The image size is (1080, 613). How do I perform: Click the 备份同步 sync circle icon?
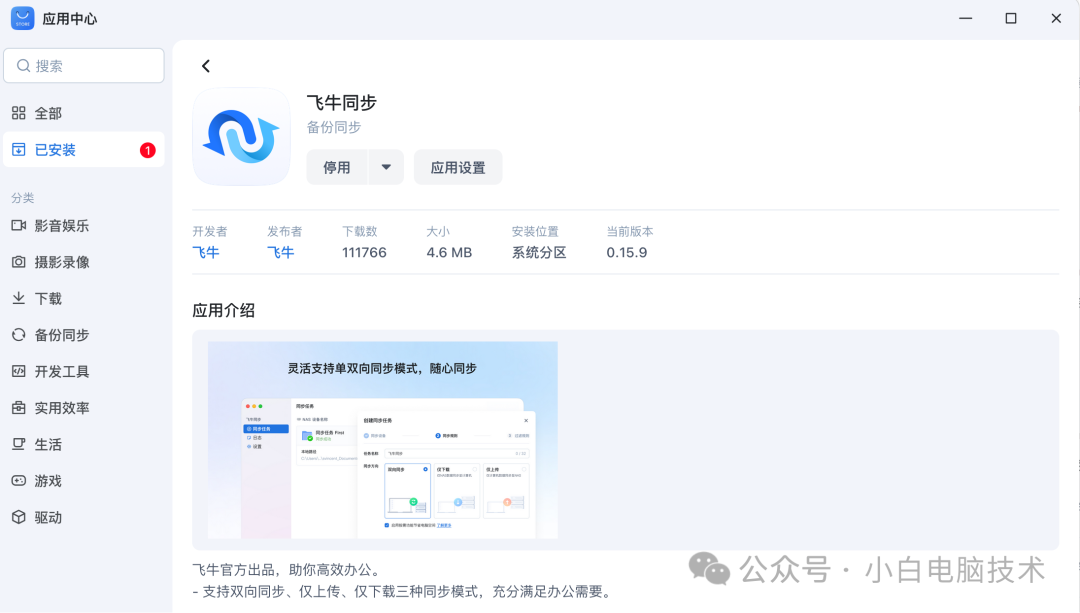[19, 335]
